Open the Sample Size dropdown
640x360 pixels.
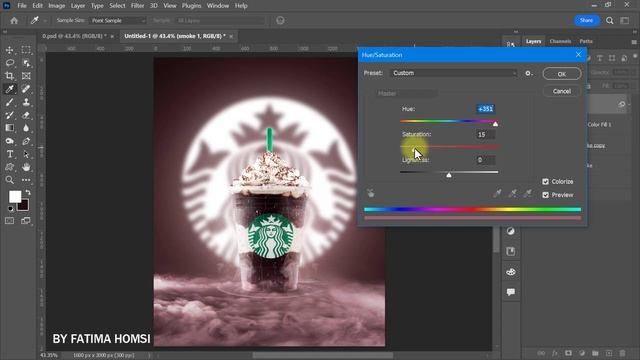[x=118, y=20]
